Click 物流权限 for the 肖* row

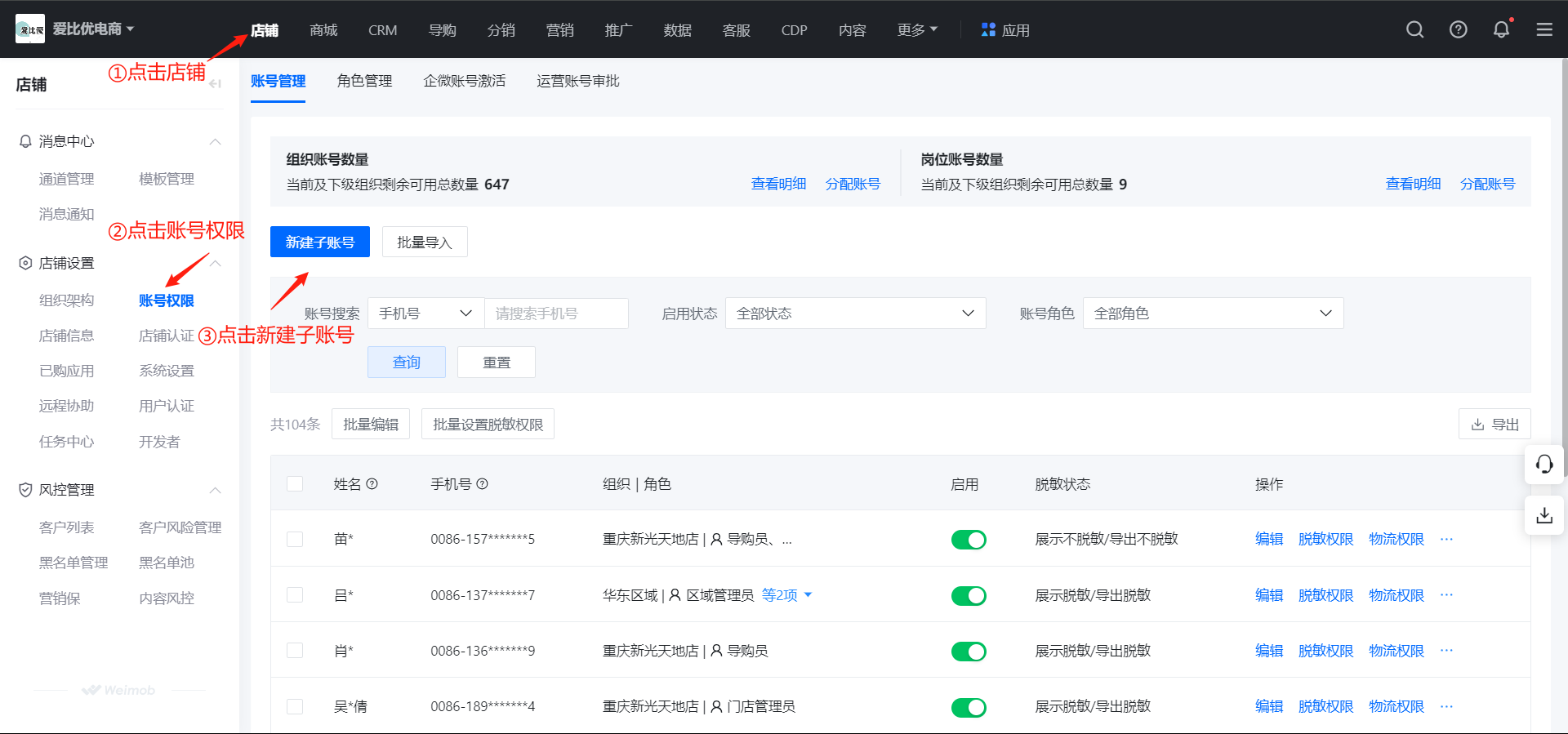(1396, 651)
